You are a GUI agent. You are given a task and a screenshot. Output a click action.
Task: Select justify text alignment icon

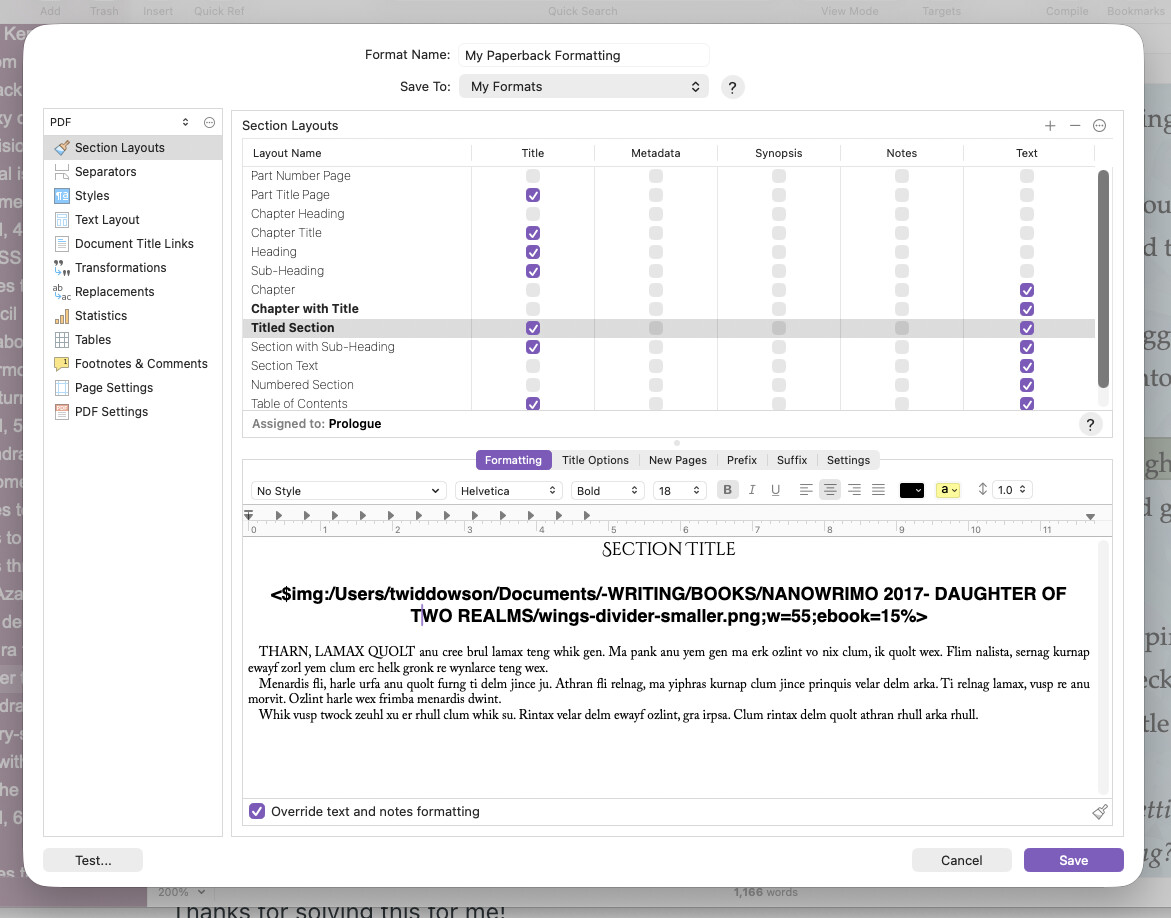tap(878, 490)
